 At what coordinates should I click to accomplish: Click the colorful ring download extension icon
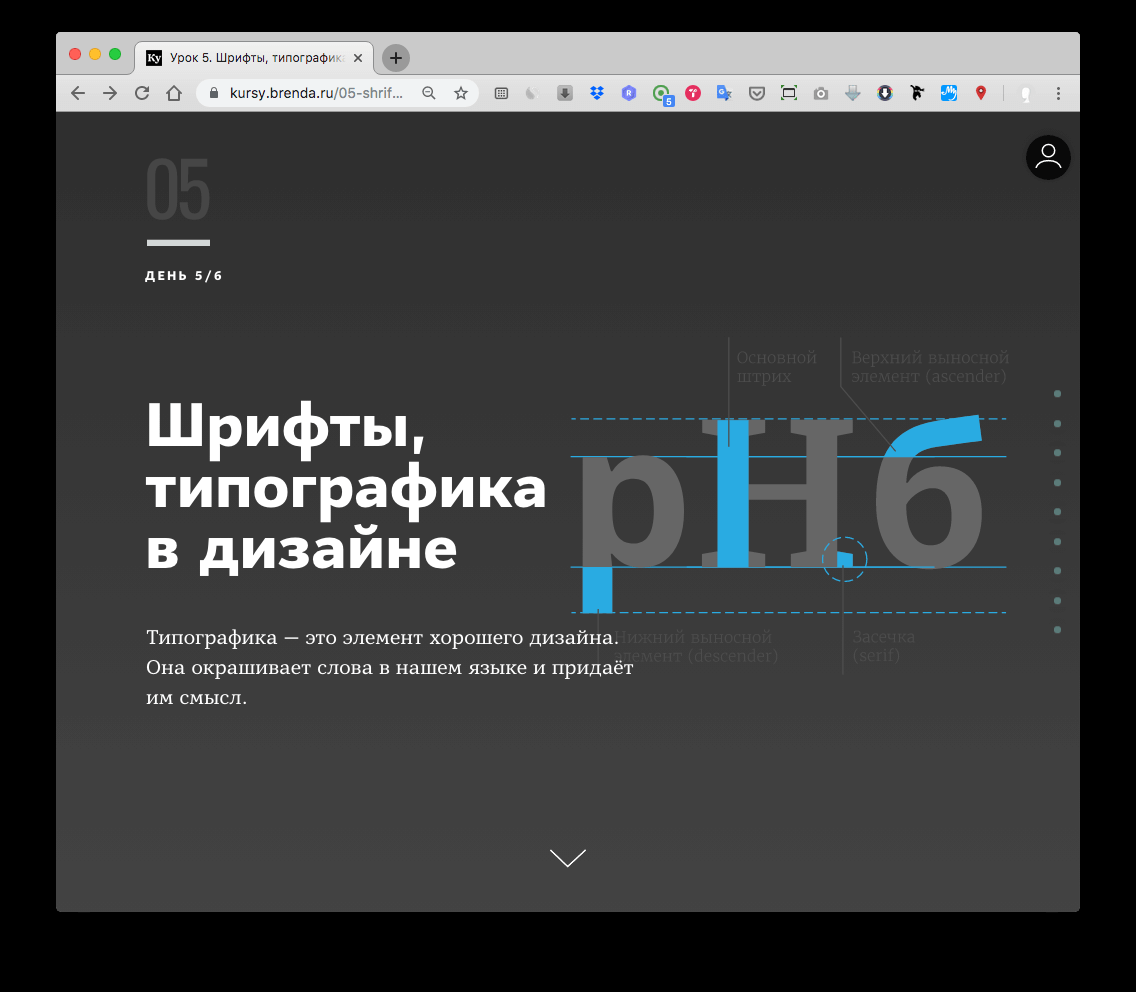point(885,93)
